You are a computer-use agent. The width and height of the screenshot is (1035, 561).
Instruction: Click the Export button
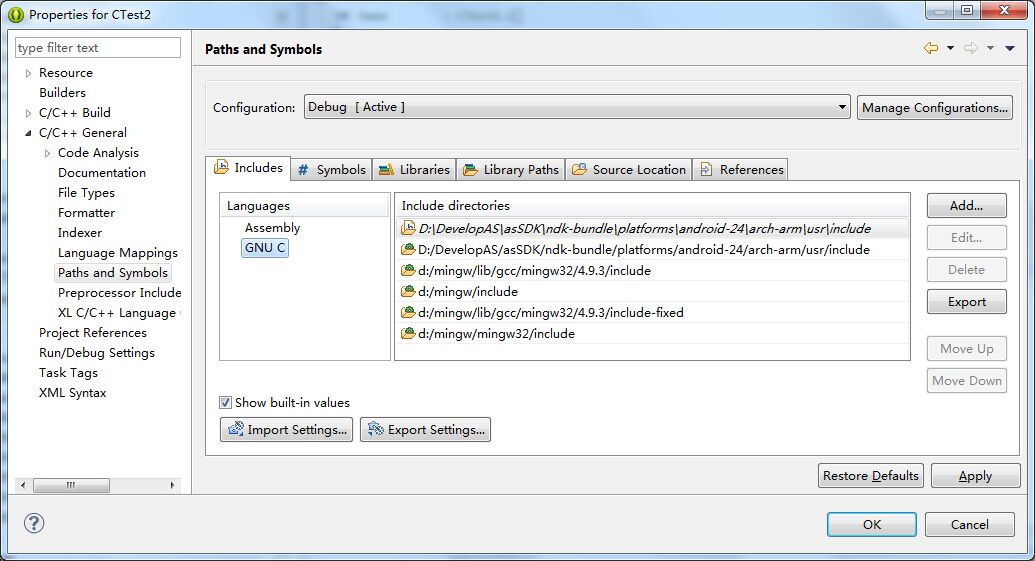pyautogui.click(x=966, y=302)
